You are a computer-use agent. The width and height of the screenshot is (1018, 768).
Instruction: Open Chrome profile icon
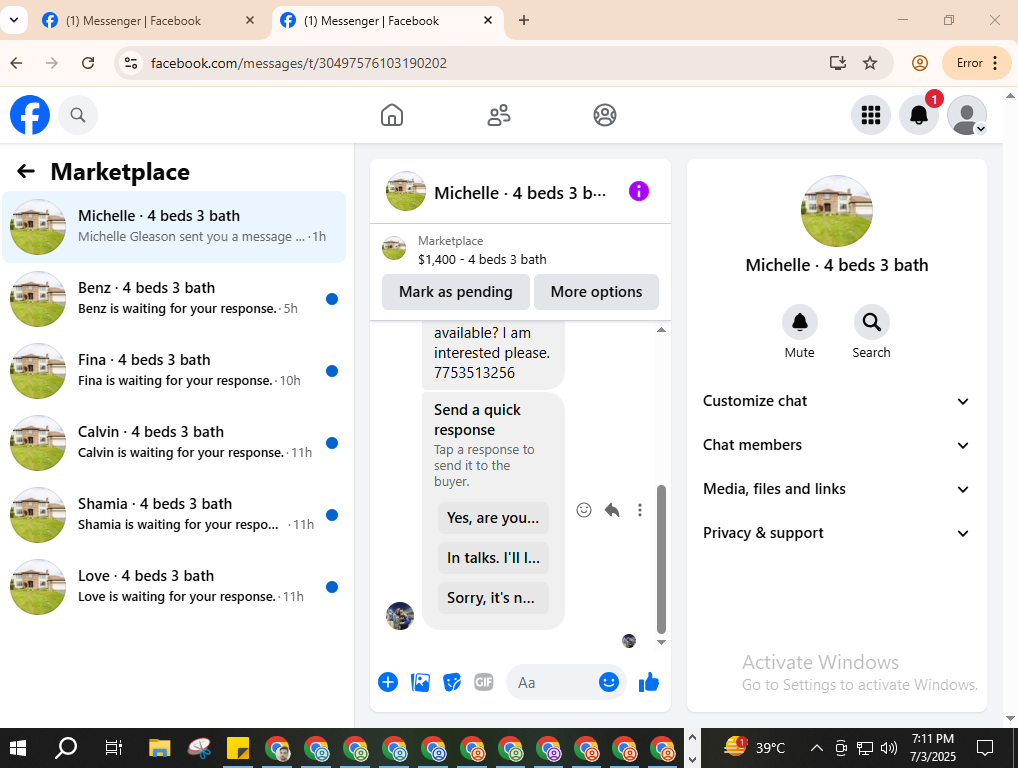click(919, 63)
